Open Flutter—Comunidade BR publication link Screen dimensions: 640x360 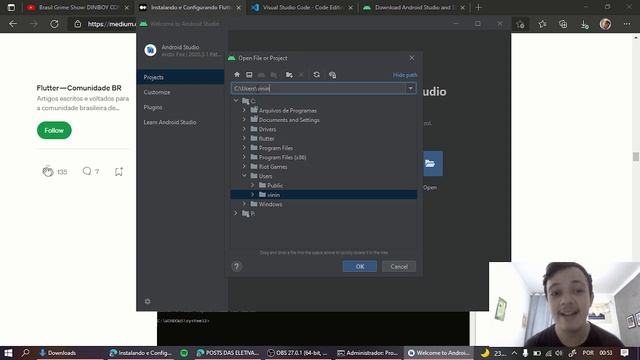79,88
